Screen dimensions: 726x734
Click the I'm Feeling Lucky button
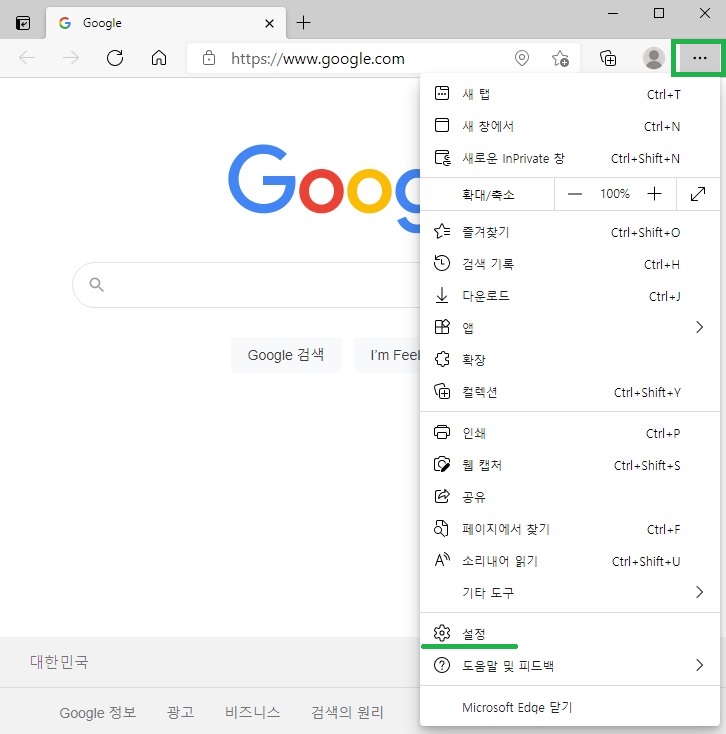point(388,355)
